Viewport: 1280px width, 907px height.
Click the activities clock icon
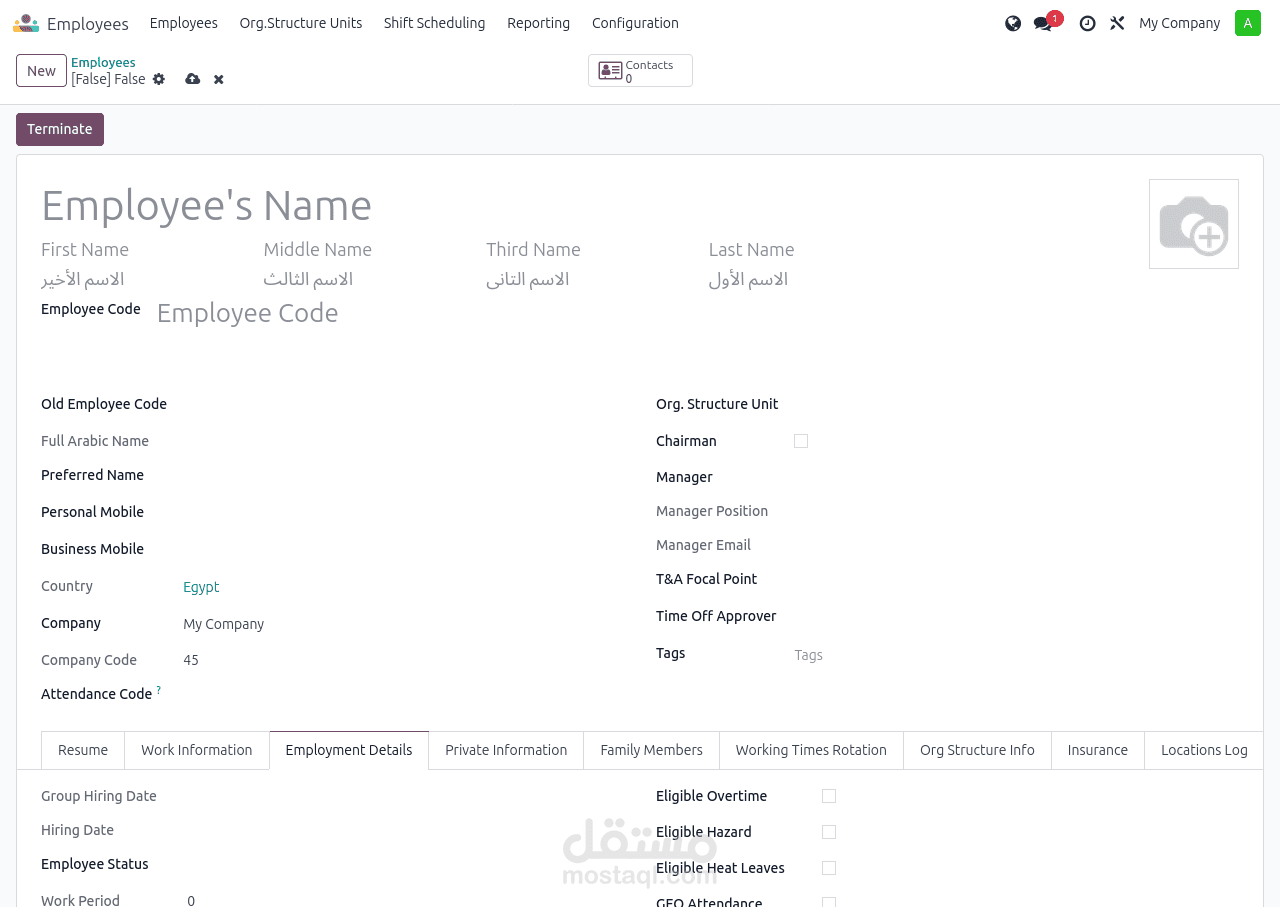pos(1086,22)
